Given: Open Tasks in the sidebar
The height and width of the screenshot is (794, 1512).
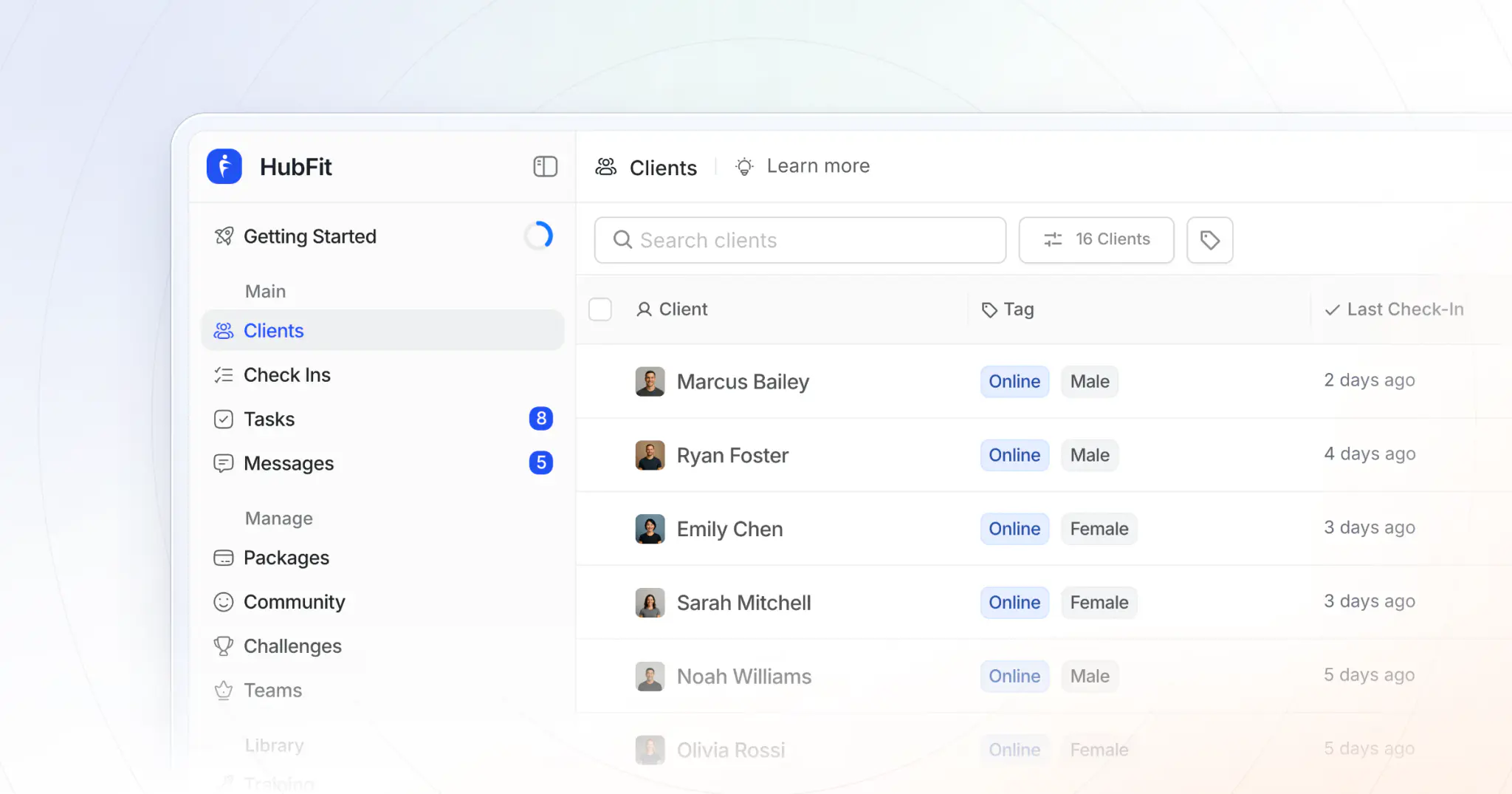Looking at the screenshot, I should [x=382, y=419].
